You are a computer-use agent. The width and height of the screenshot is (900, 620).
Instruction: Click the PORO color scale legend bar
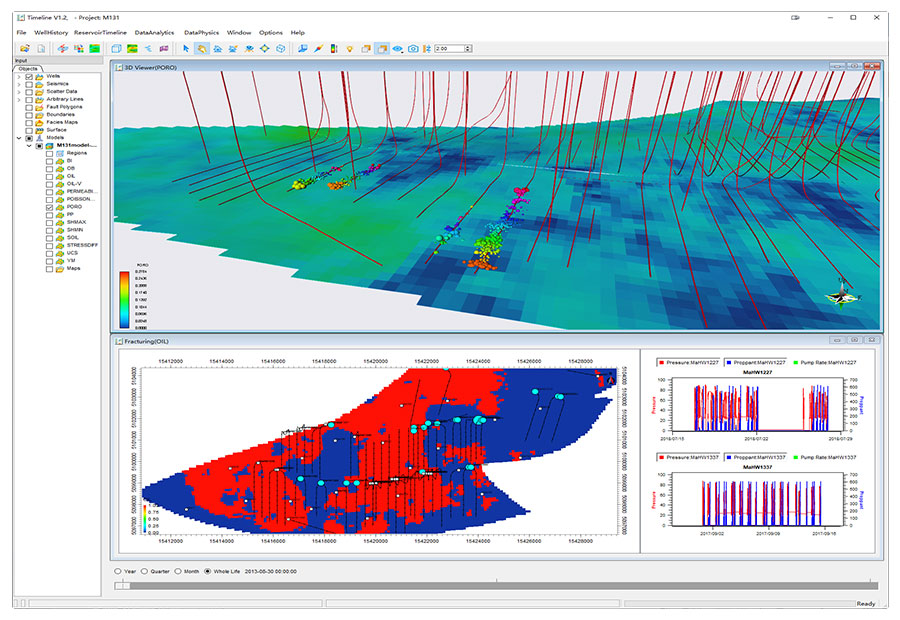tap(124, 299)
